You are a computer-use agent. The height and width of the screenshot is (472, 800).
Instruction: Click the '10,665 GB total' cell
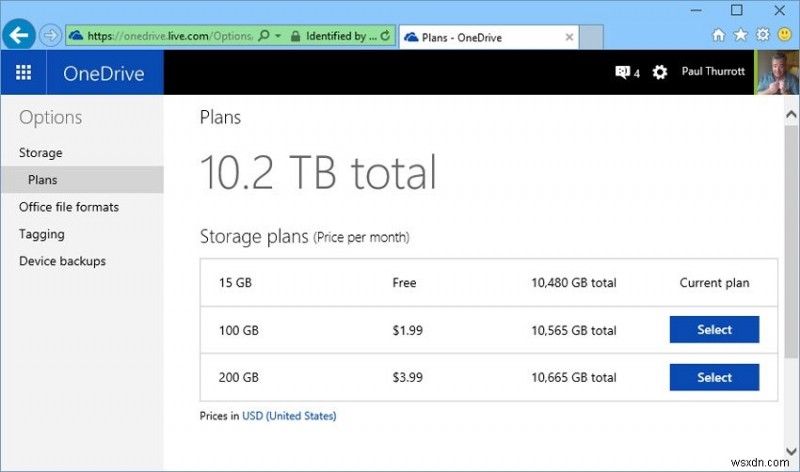pyautogui.click(x=573, y=378)
